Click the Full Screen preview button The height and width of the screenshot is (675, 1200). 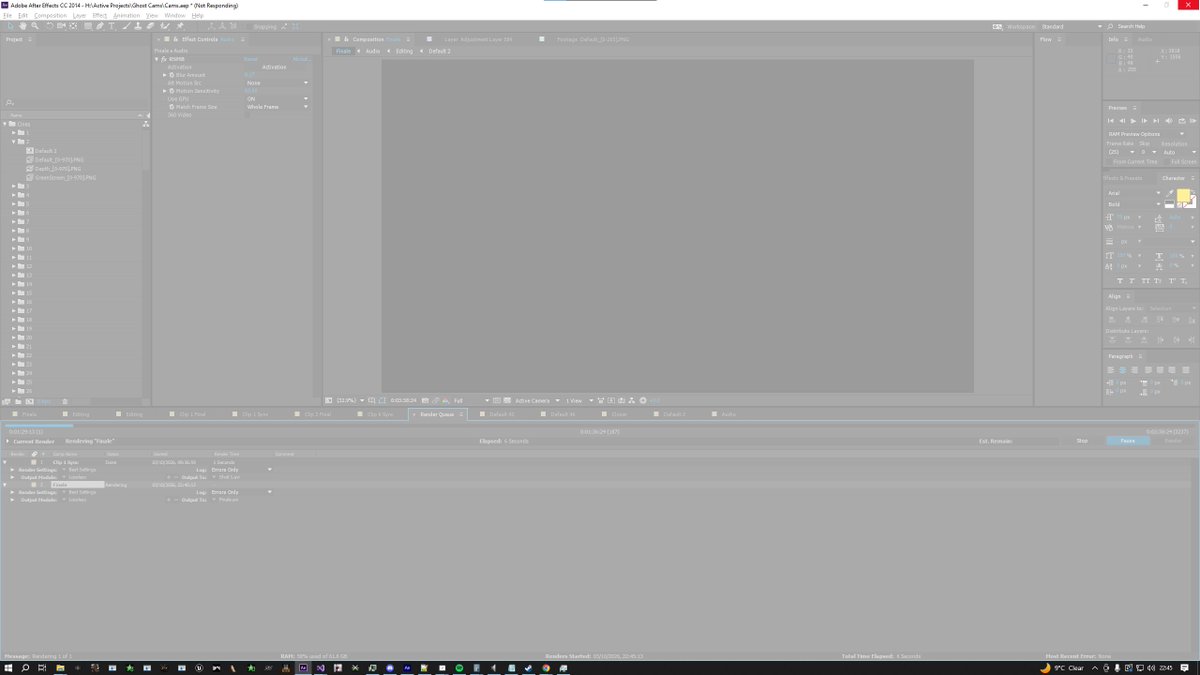[1183, 162]
